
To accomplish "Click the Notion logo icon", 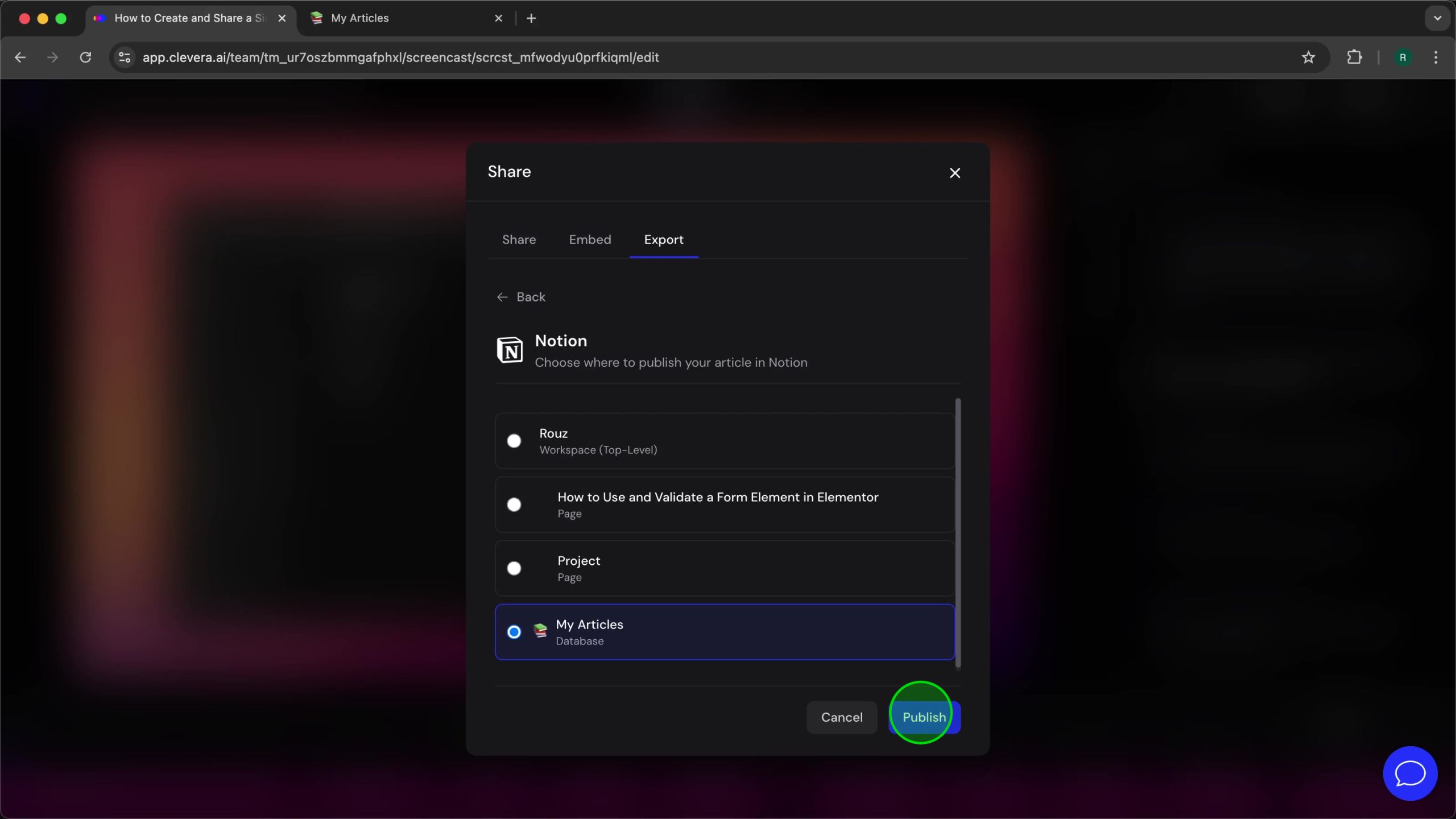I will tap(510, 350).
